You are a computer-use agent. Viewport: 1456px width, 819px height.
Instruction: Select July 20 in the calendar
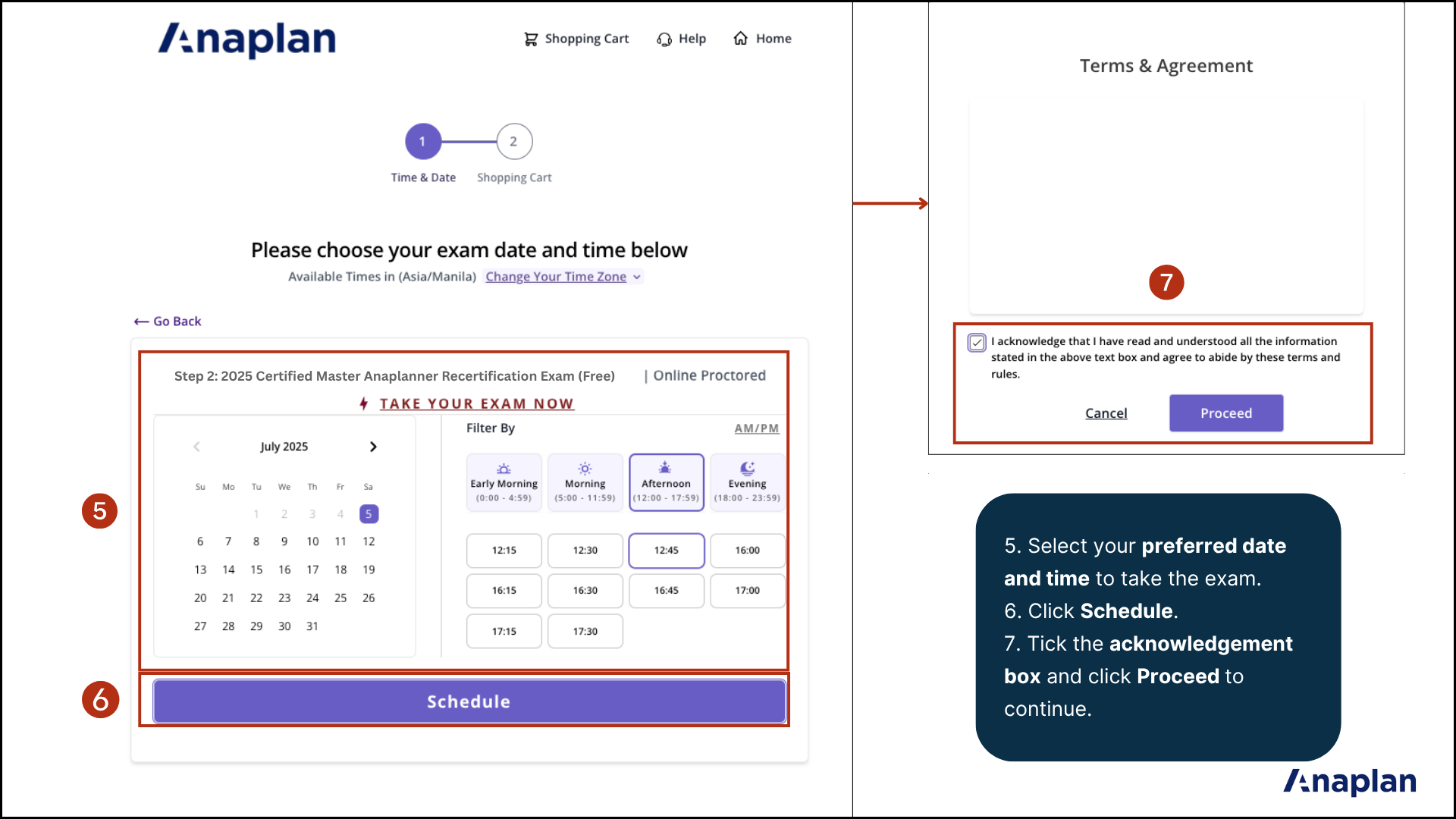[x=200, y=598]
